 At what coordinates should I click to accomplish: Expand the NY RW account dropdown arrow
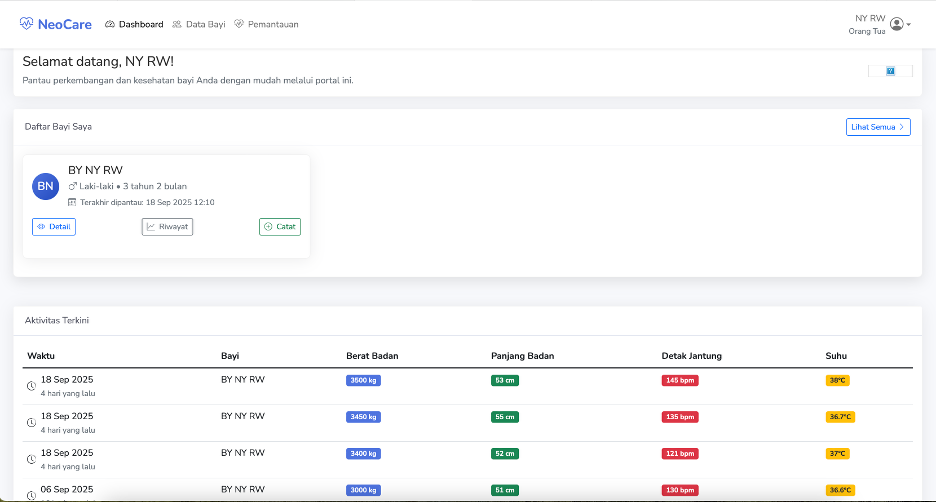pos(908,25)
